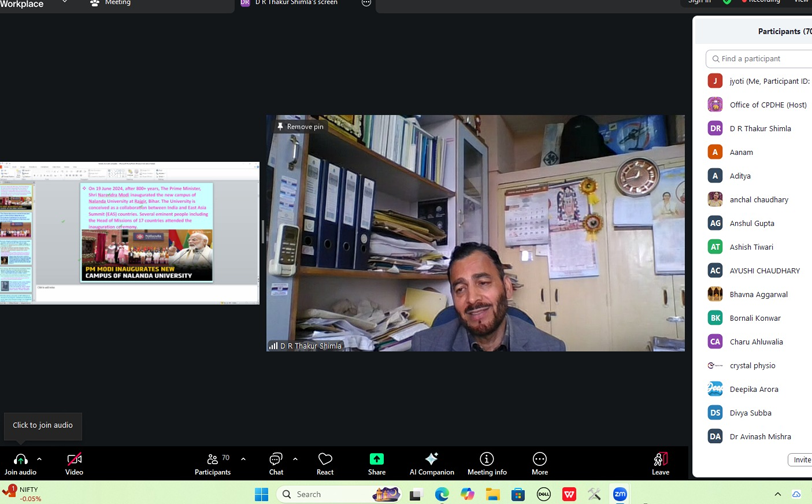
Task: Click the shared slide screen thumbnail
Action: click(x=130, y=233)
